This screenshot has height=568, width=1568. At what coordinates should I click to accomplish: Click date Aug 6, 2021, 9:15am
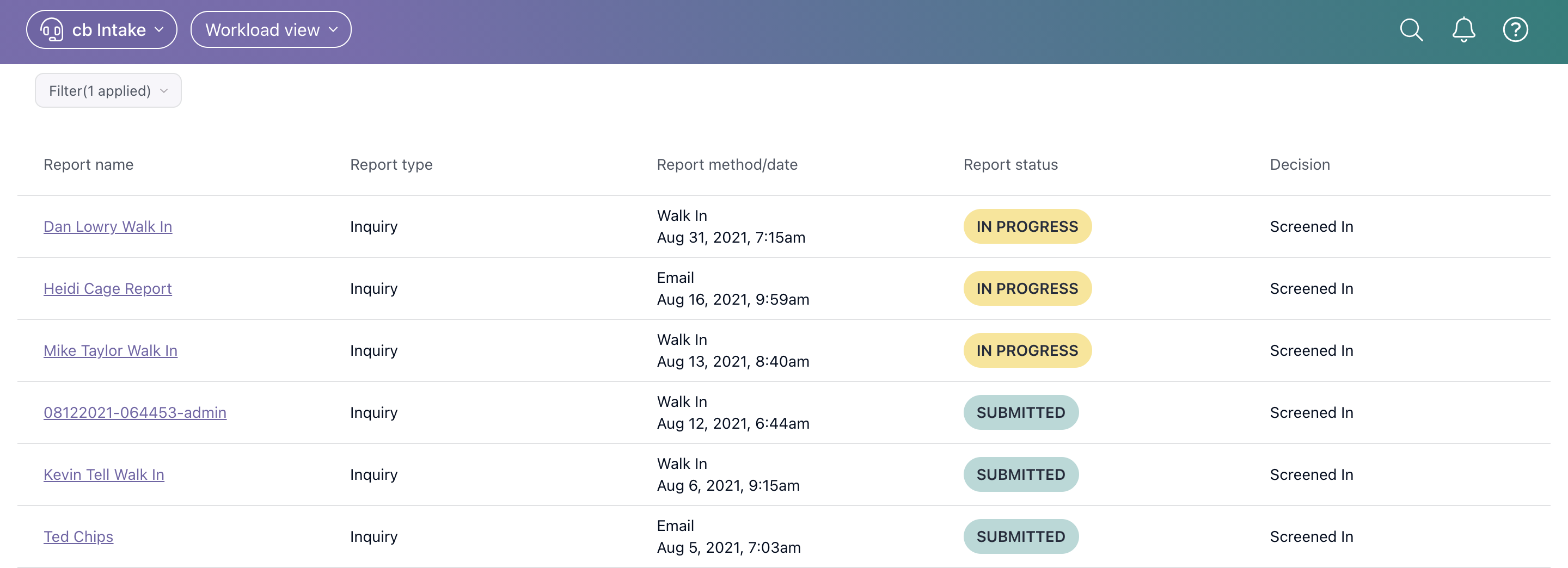click(x=728, y=485)
